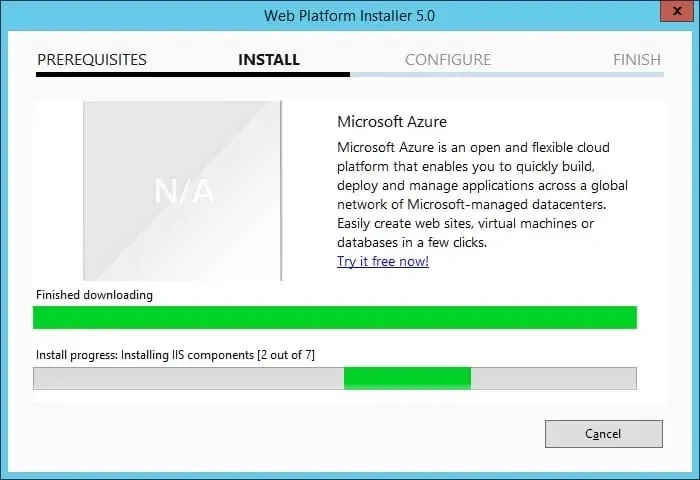The height and width of the screenshot is (480, 700).
Task: Click the Microsoft Azure heading
Action: pyautogui.click(x=392, y=121)
